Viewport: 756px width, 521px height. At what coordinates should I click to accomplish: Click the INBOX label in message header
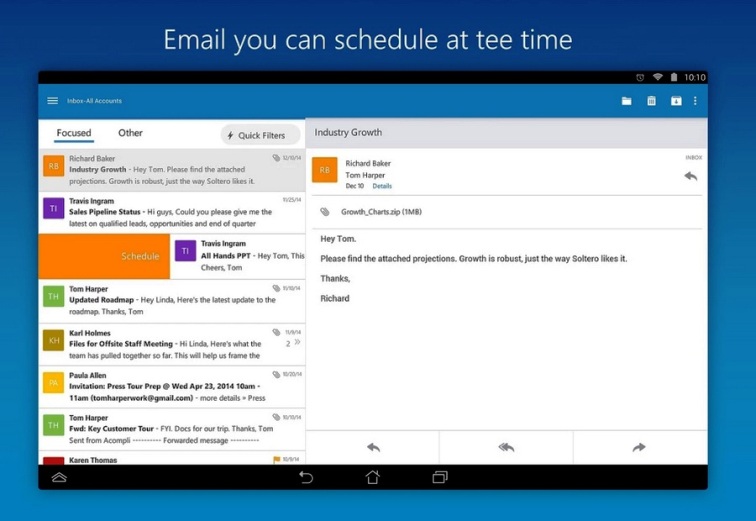(694, 158)
